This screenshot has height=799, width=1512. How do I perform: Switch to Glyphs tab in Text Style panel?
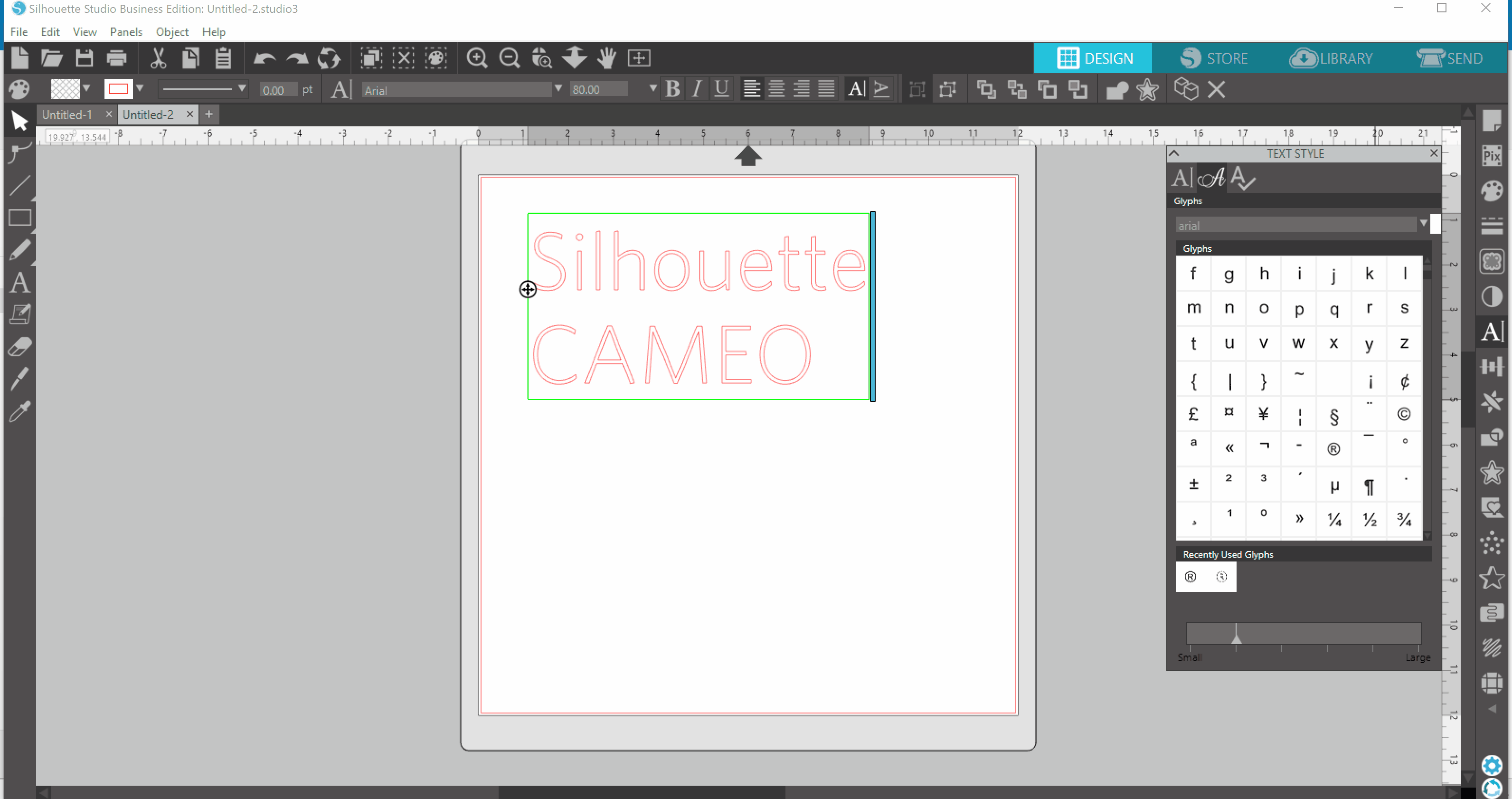[x=1211, y=177]
